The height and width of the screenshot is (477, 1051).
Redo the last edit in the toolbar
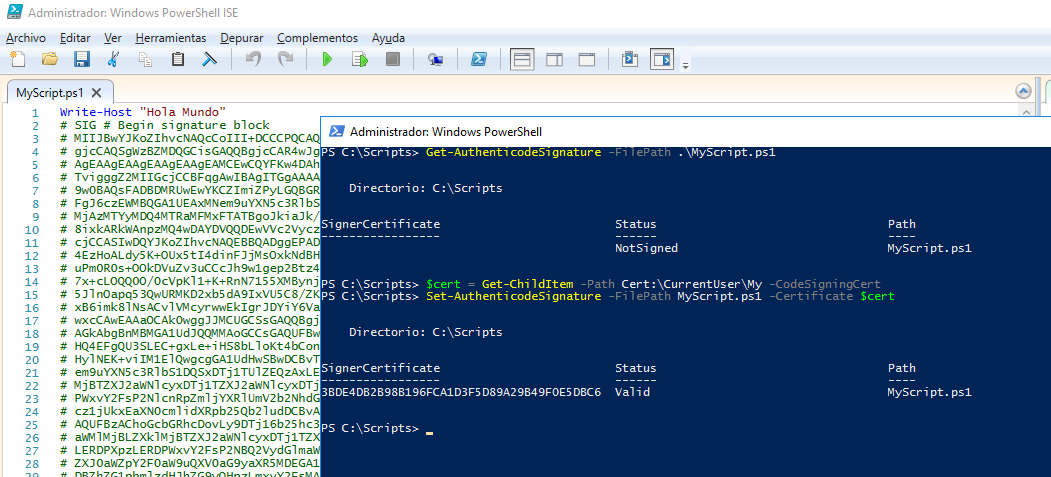click(286, 59)
